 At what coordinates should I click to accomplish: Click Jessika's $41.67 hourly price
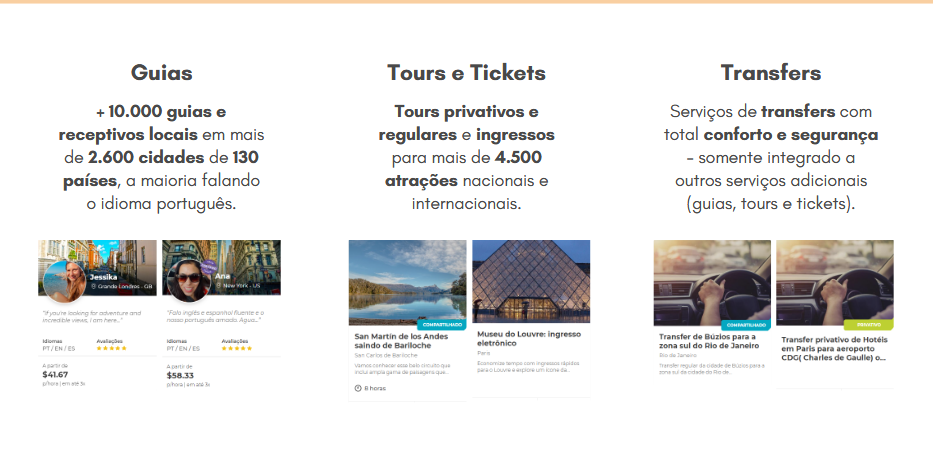pyautogui.click(x=55, y=375)
